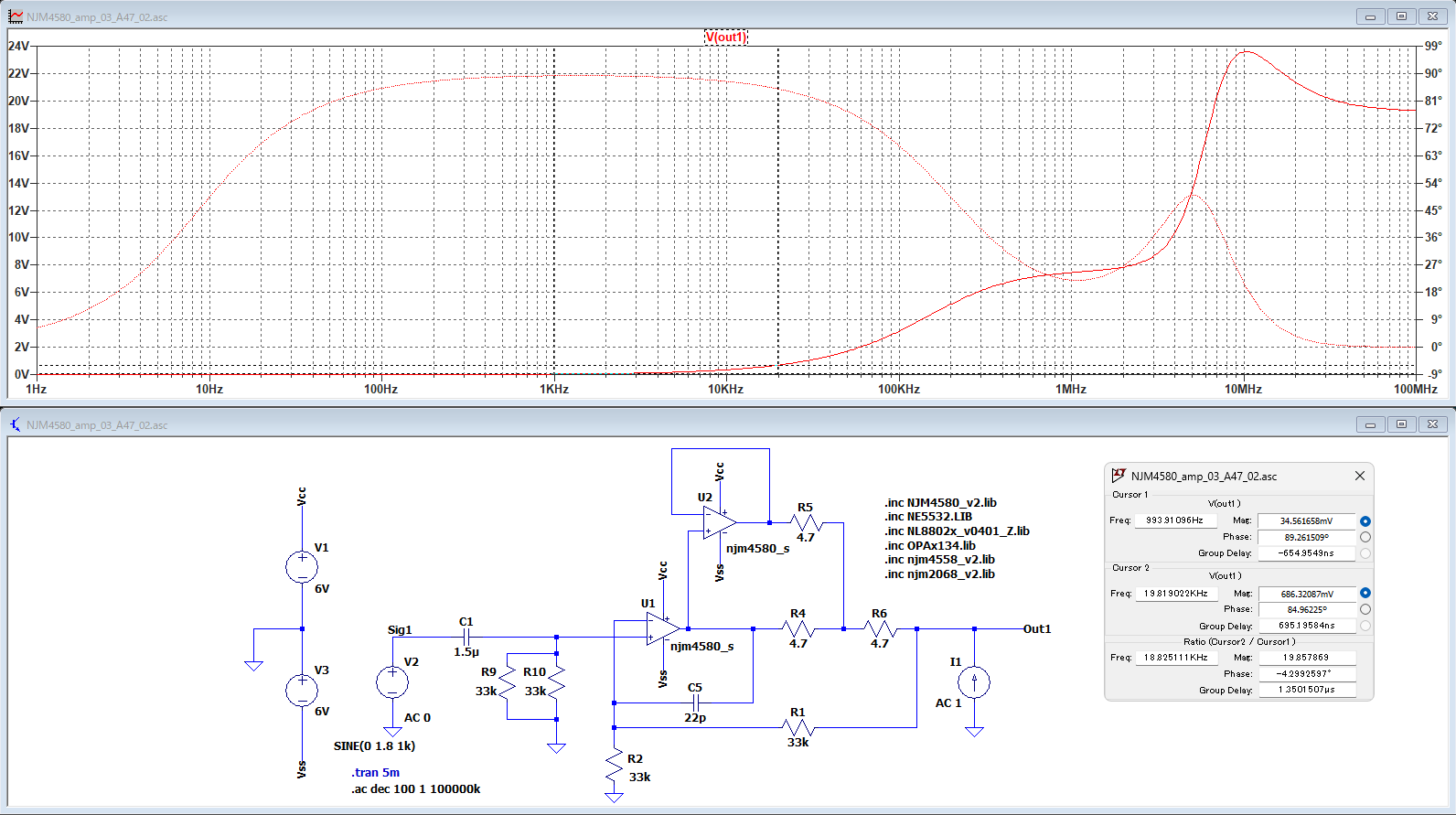Viewport: 1456px width, 815px height.
Task: Select the U2 op-amp symbol
Action: coord(719,523)
